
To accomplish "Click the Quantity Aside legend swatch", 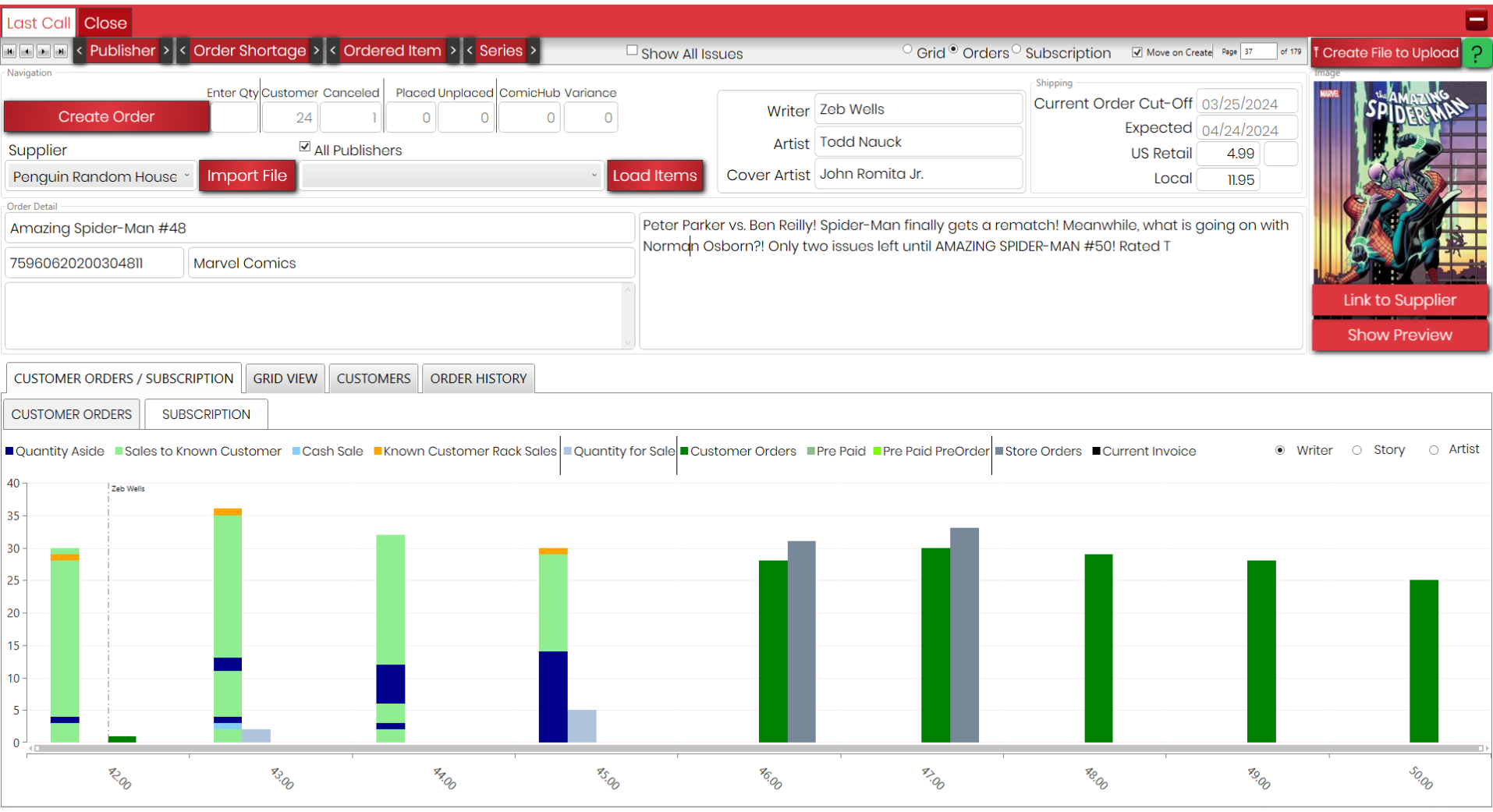I will 9,451.
